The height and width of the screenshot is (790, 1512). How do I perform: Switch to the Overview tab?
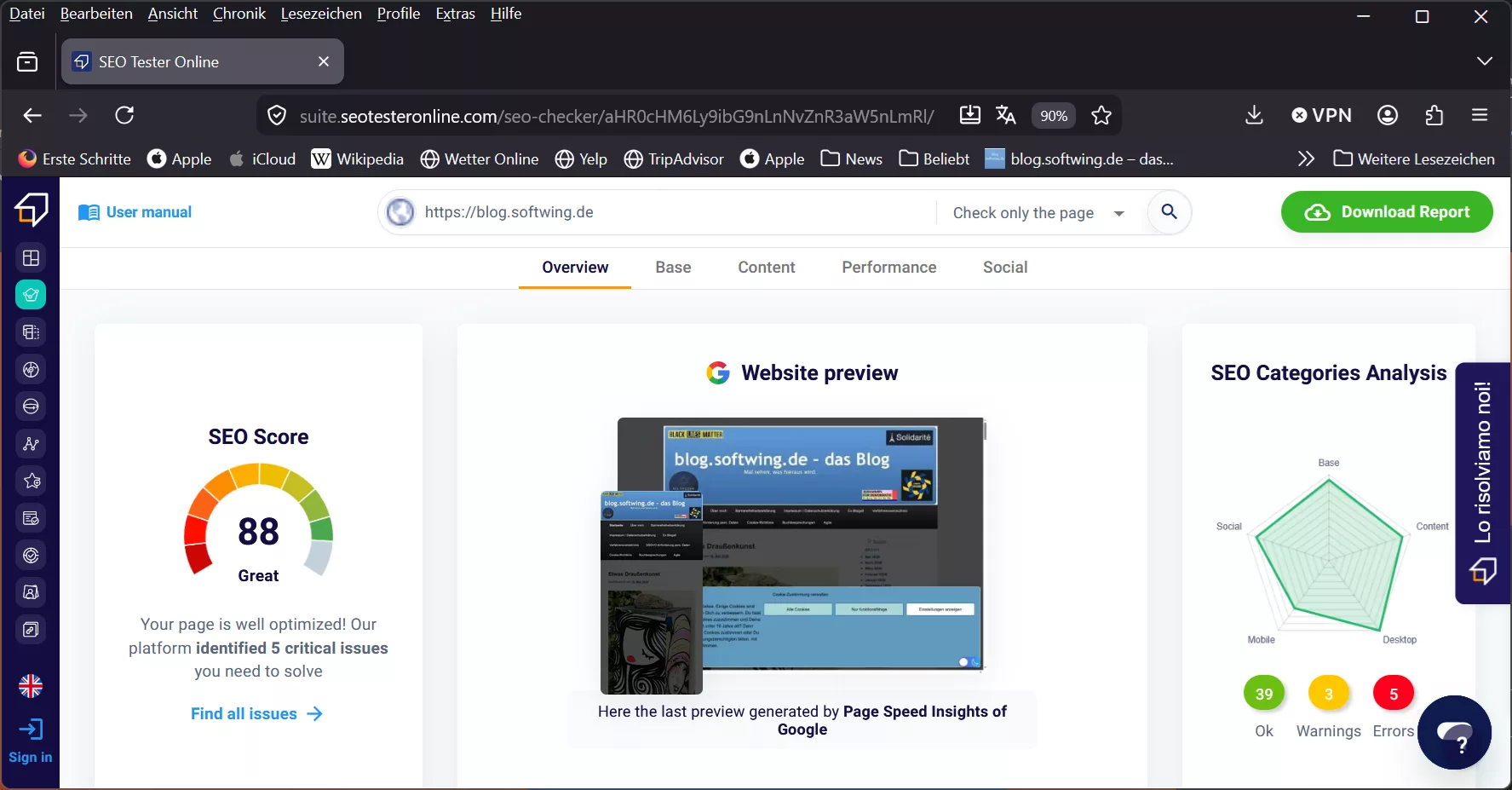(575, 268)
